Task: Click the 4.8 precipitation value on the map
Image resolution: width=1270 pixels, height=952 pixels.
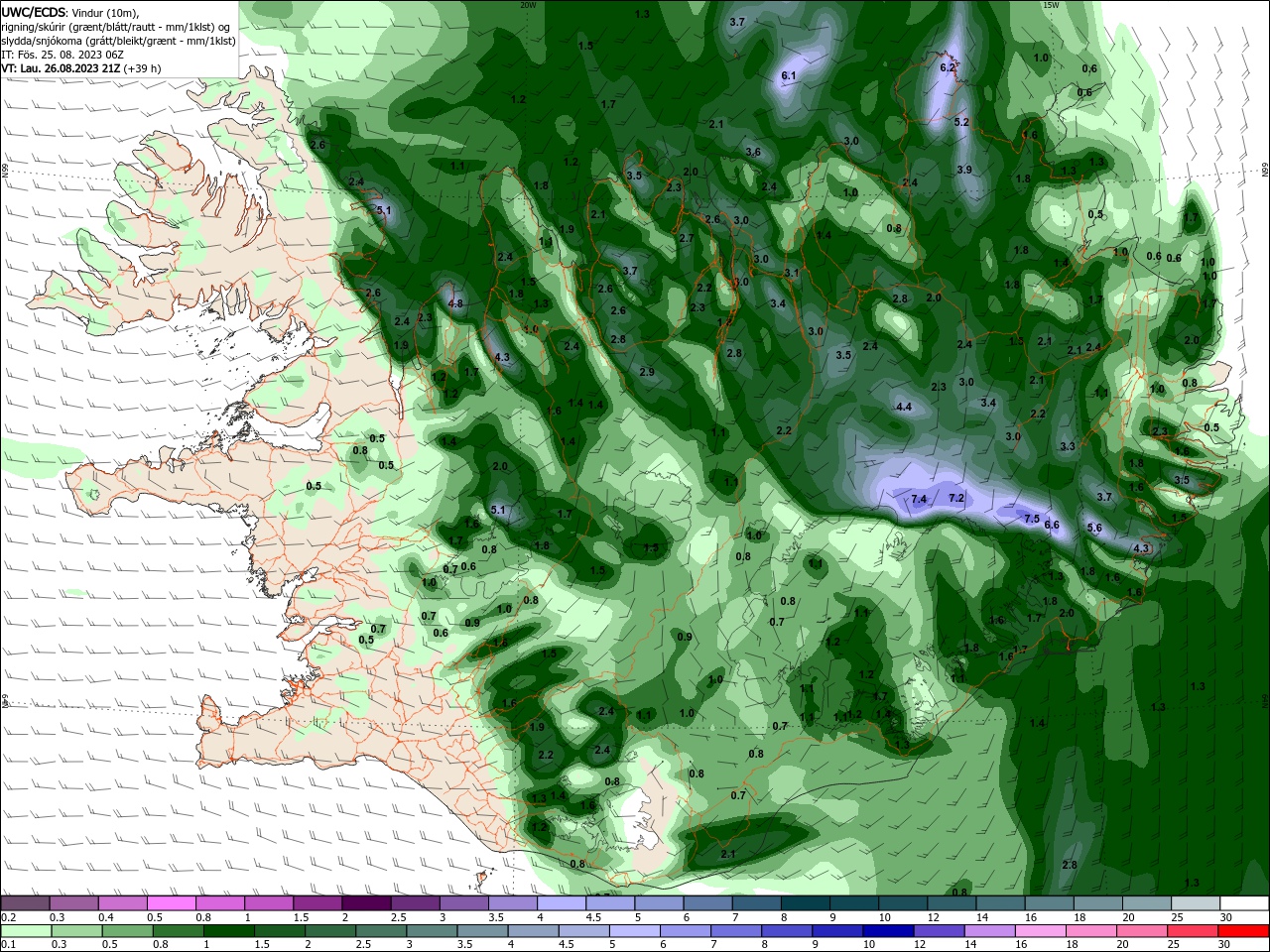Action: click(x=455, y=303)
